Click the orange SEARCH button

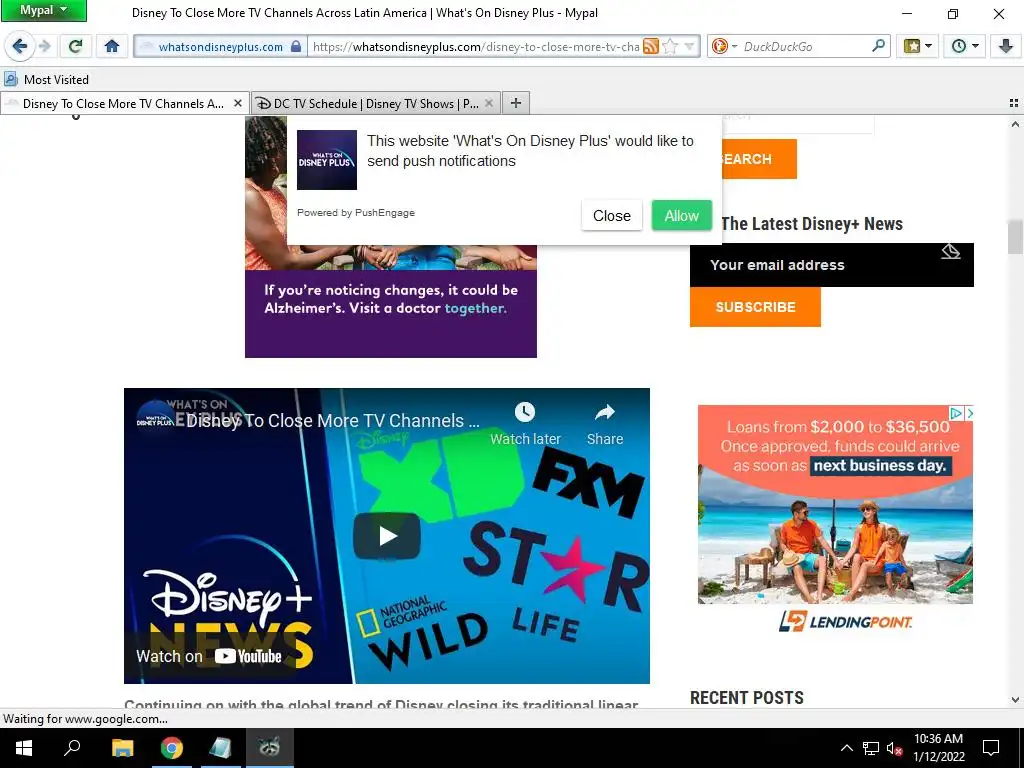click(x=760, y=159)
